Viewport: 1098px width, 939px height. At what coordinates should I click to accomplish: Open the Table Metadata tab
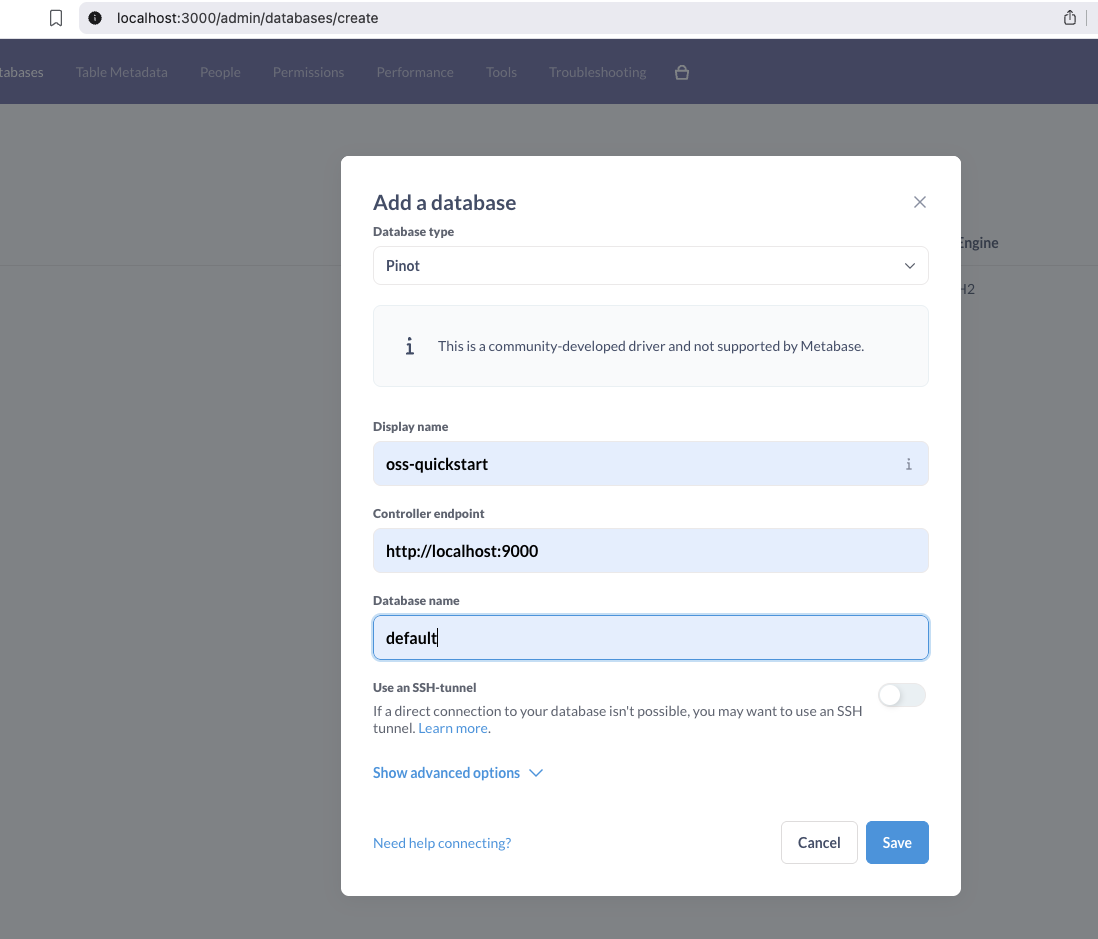pyautogui.click(x=121, y=72)
